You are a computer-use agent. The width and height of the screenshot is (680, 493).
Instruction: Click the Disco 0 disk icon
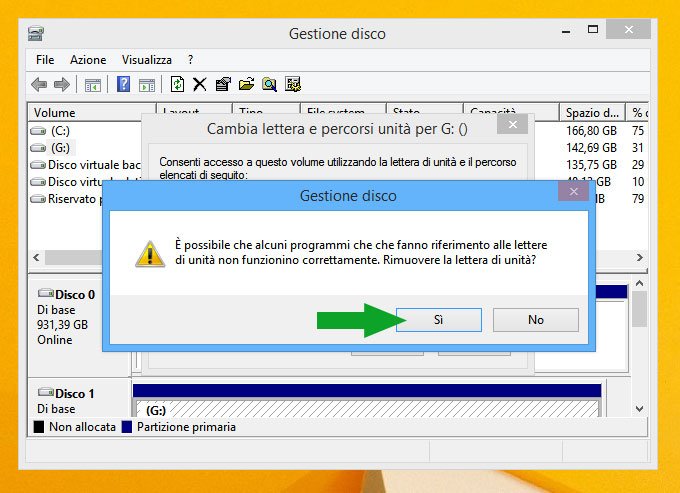click(x=46, y=293)
